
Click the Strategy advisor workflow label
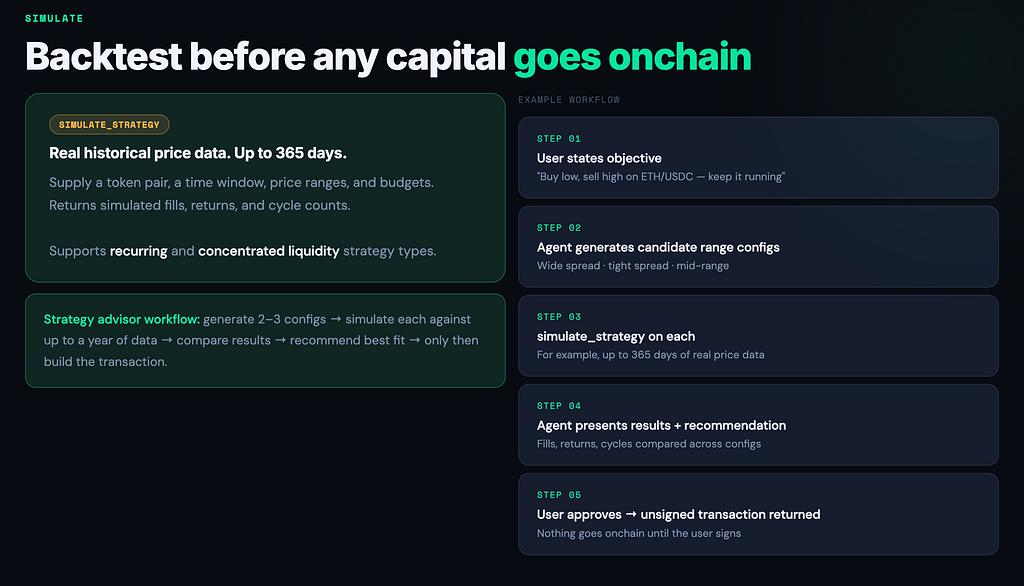click(121, 319)
